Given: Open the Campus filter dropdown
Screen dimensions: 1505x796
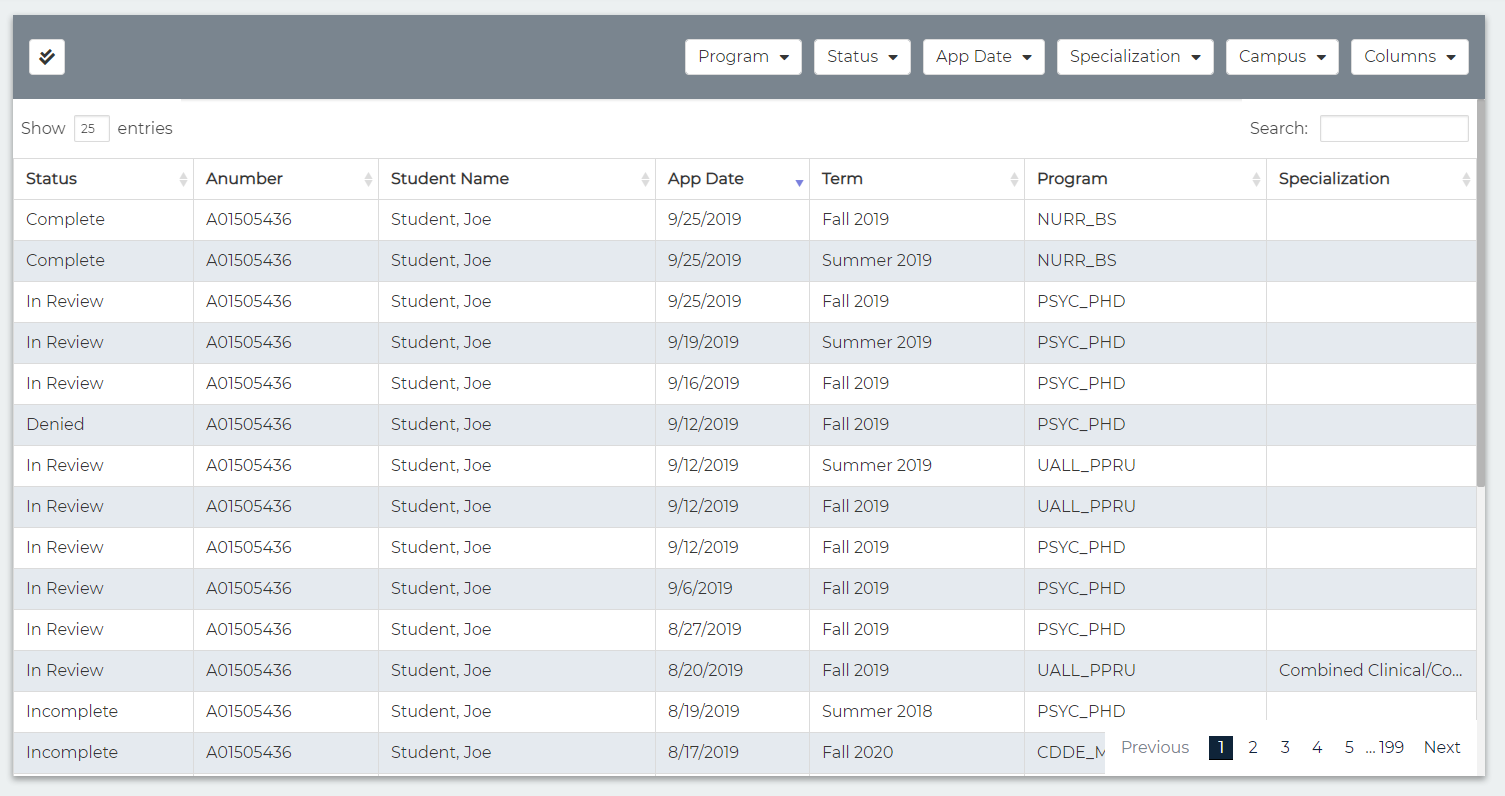Looking at the screenshot, I should (x=1282, y=57).
